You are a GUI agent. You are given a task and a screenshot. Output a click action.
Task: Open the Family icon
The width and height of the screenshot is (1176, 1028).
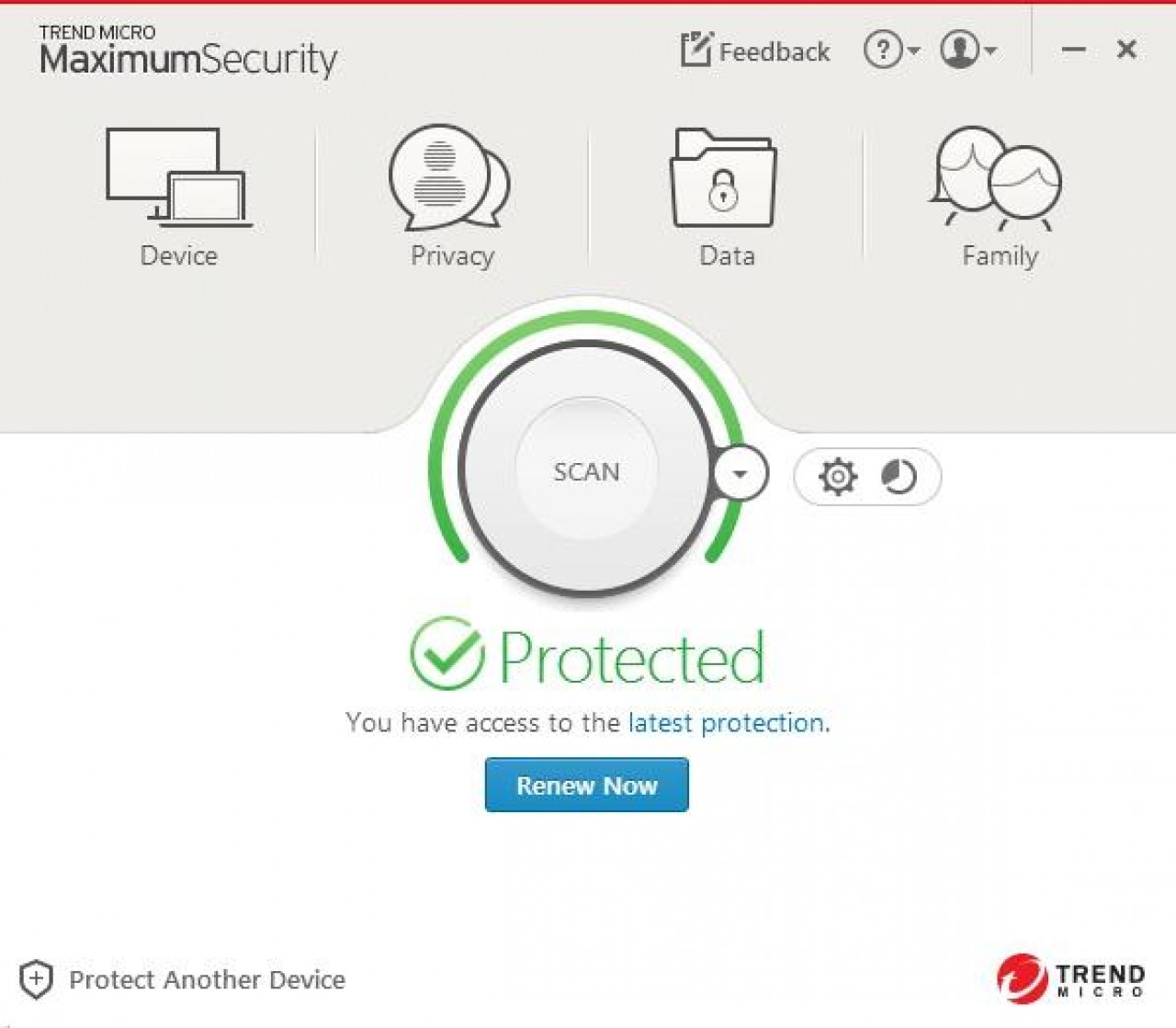click(x=998, y=179)
